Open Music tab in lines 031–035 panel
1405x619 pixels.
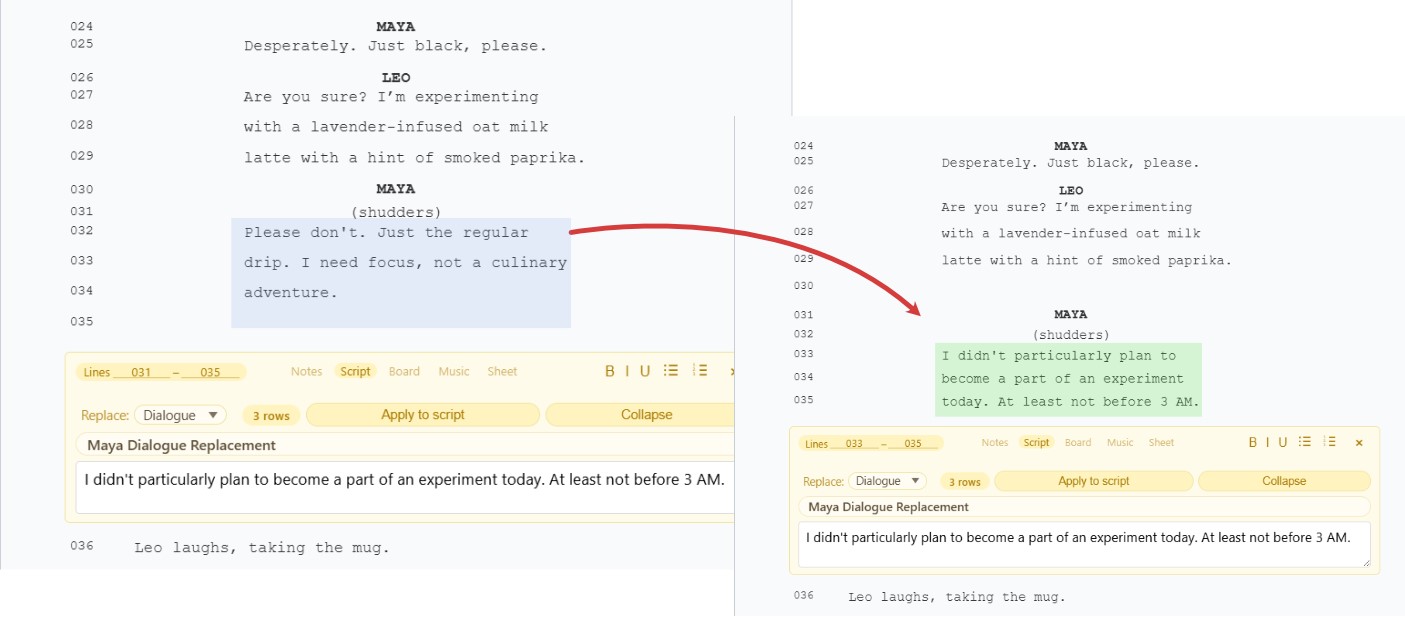coord(454,371)
